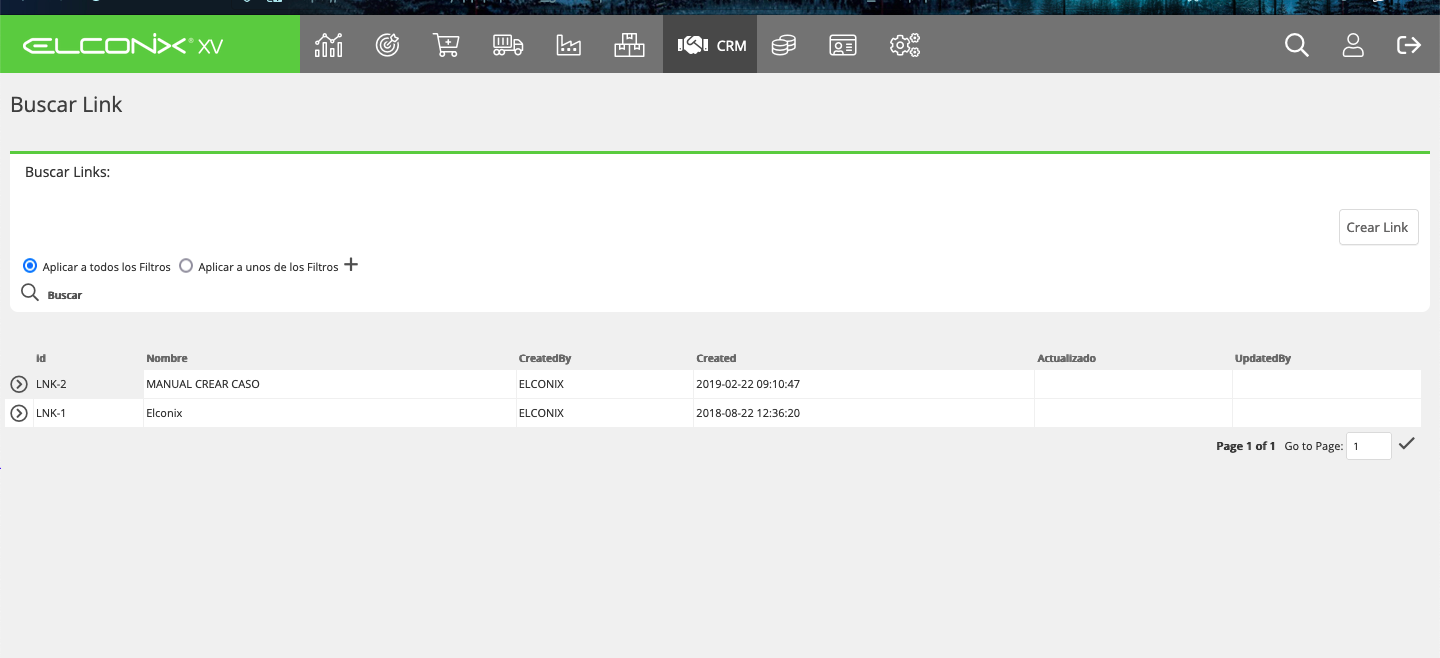Open the coins finance module icon
1440x658 pixels.
coord(784,45)
